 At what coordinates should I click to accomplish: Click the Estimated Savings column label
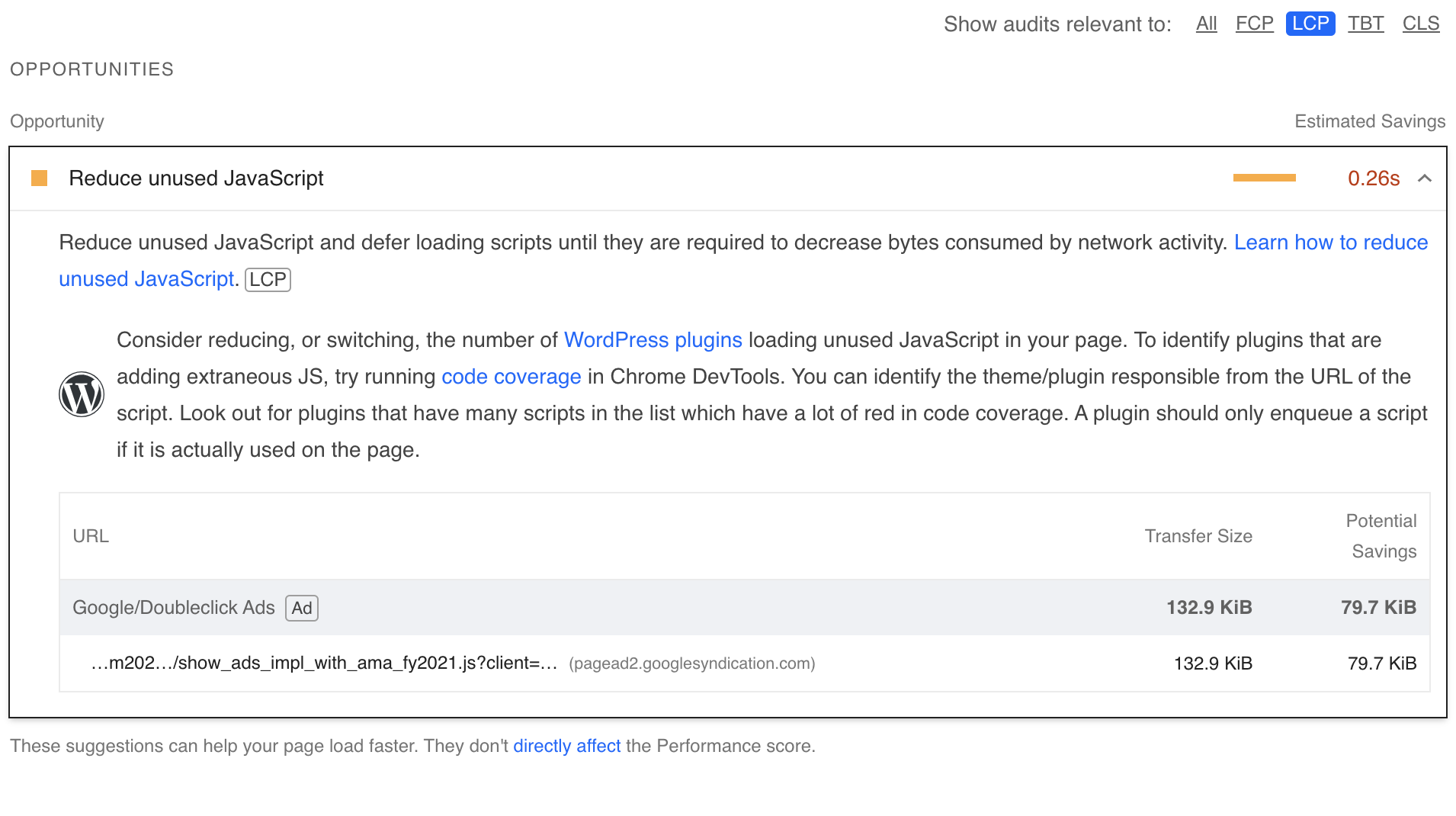1369,121
